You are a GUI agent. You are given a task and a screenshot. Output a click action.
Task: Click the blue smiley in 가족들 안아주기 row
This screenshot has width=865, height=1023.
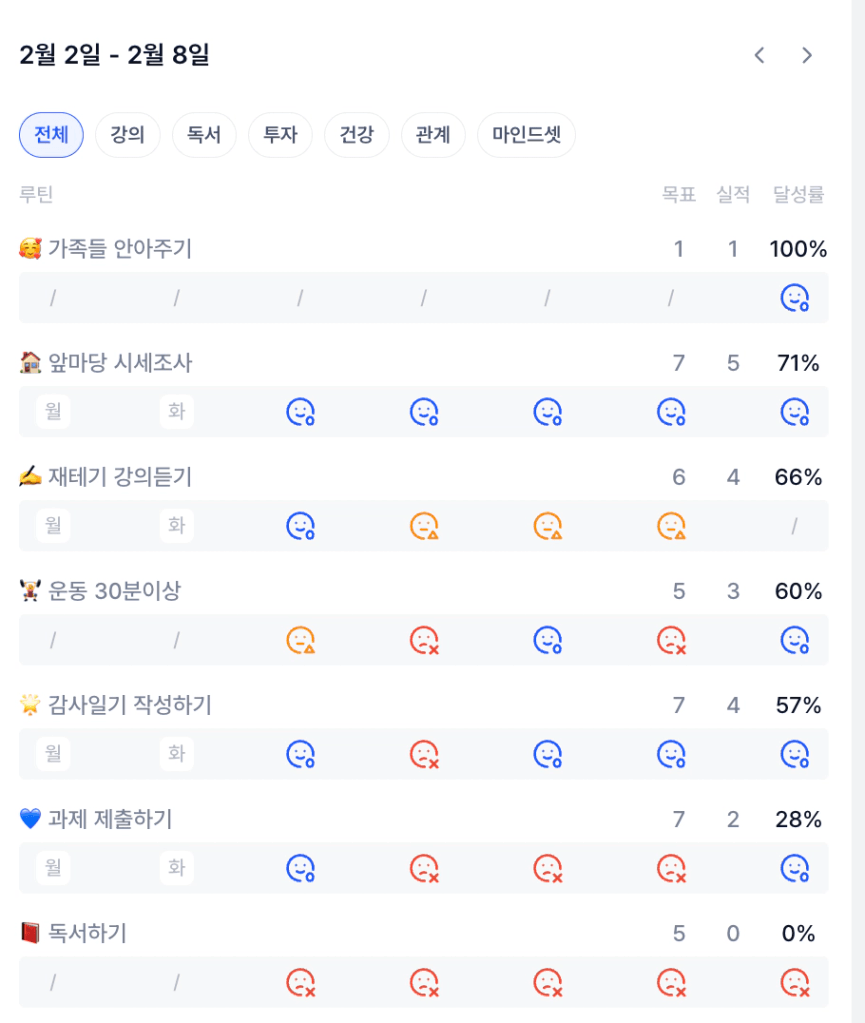point(795,298)
